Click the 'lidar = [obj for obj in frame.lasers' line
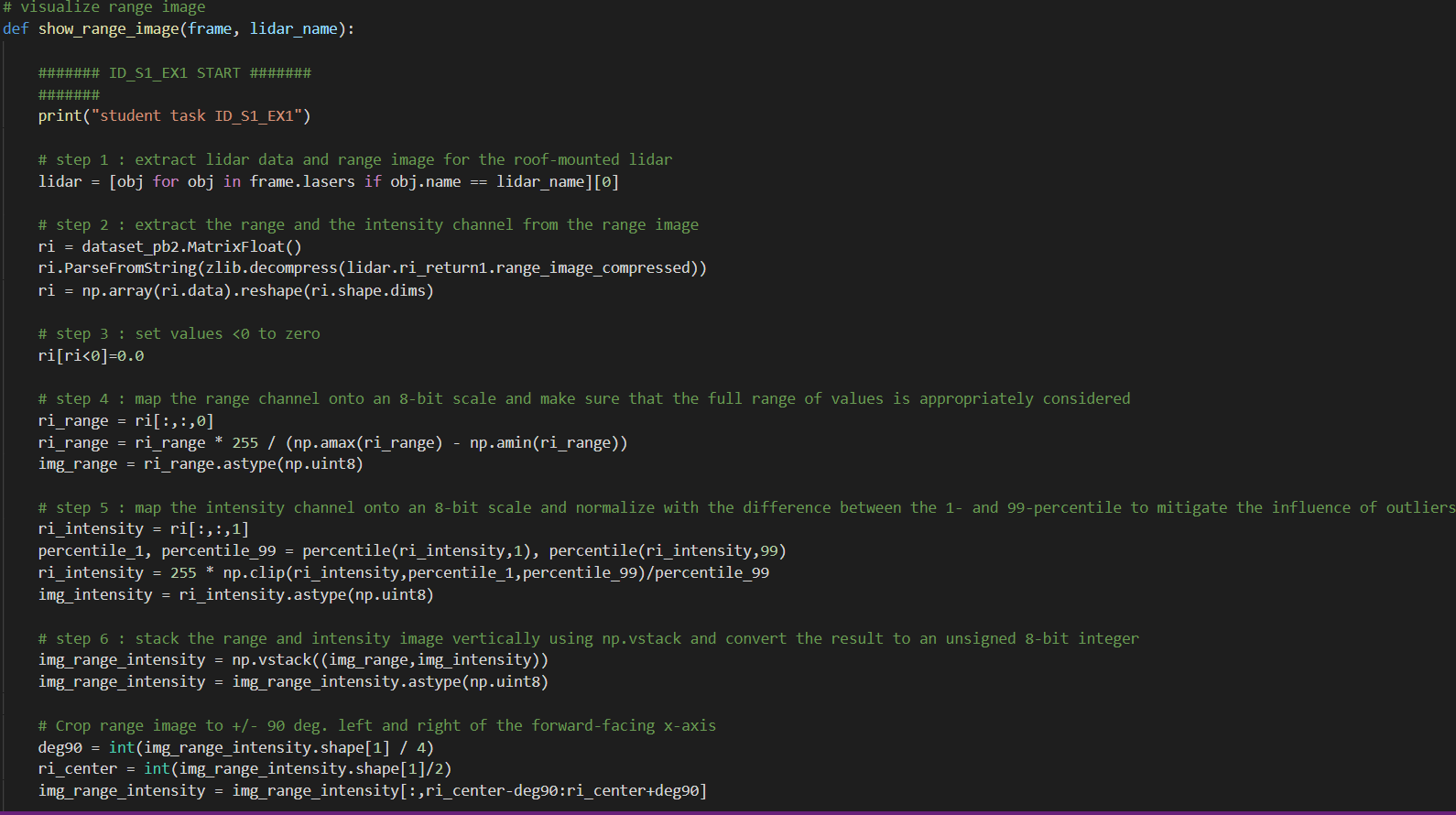Screen dimensions: 1456x815 point(329,182)
